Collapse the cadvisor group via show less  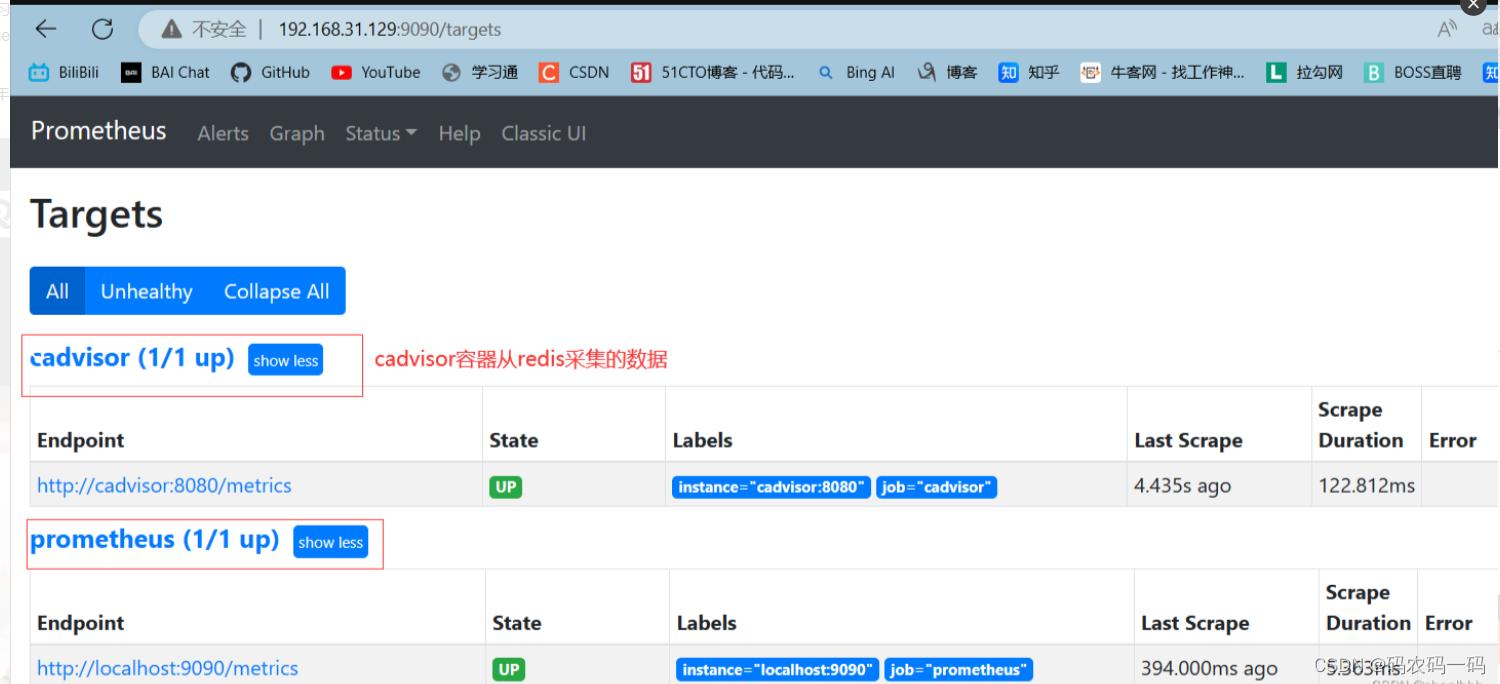(285, 359)
